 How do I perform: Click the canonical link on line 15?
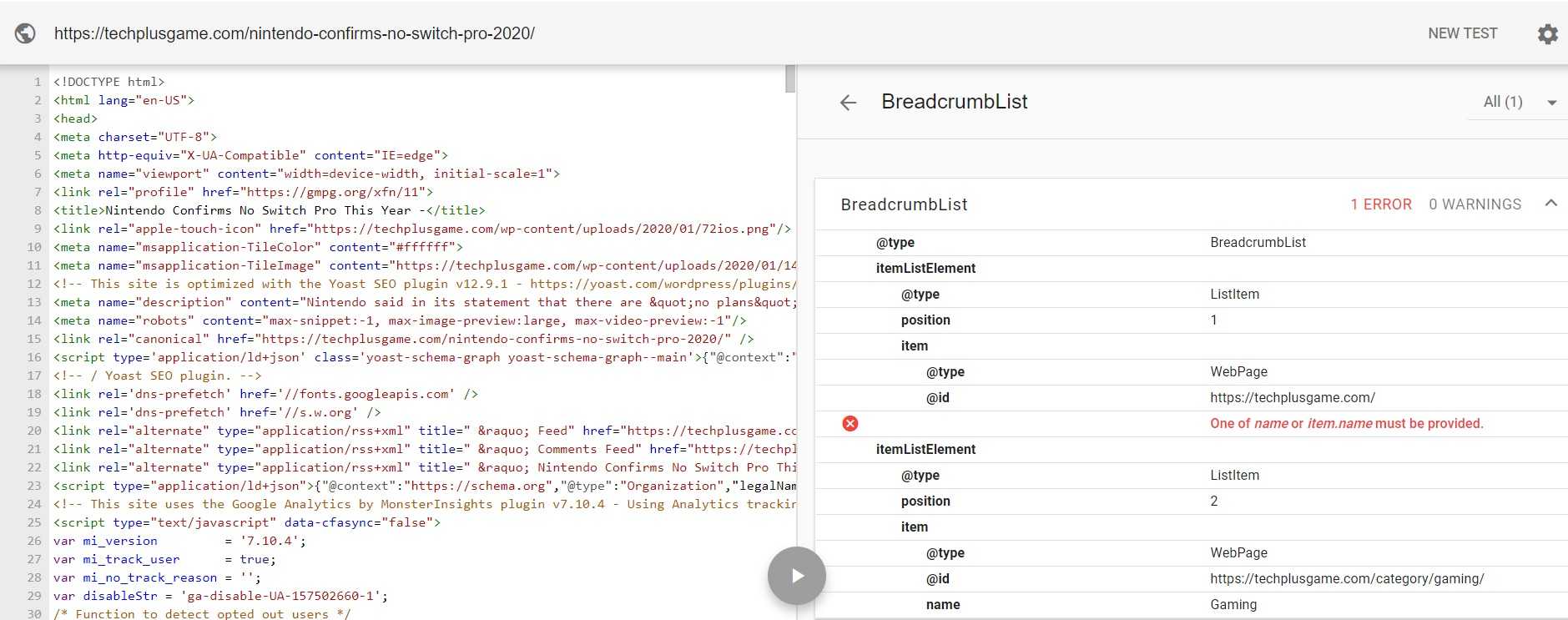click(404, 339)
